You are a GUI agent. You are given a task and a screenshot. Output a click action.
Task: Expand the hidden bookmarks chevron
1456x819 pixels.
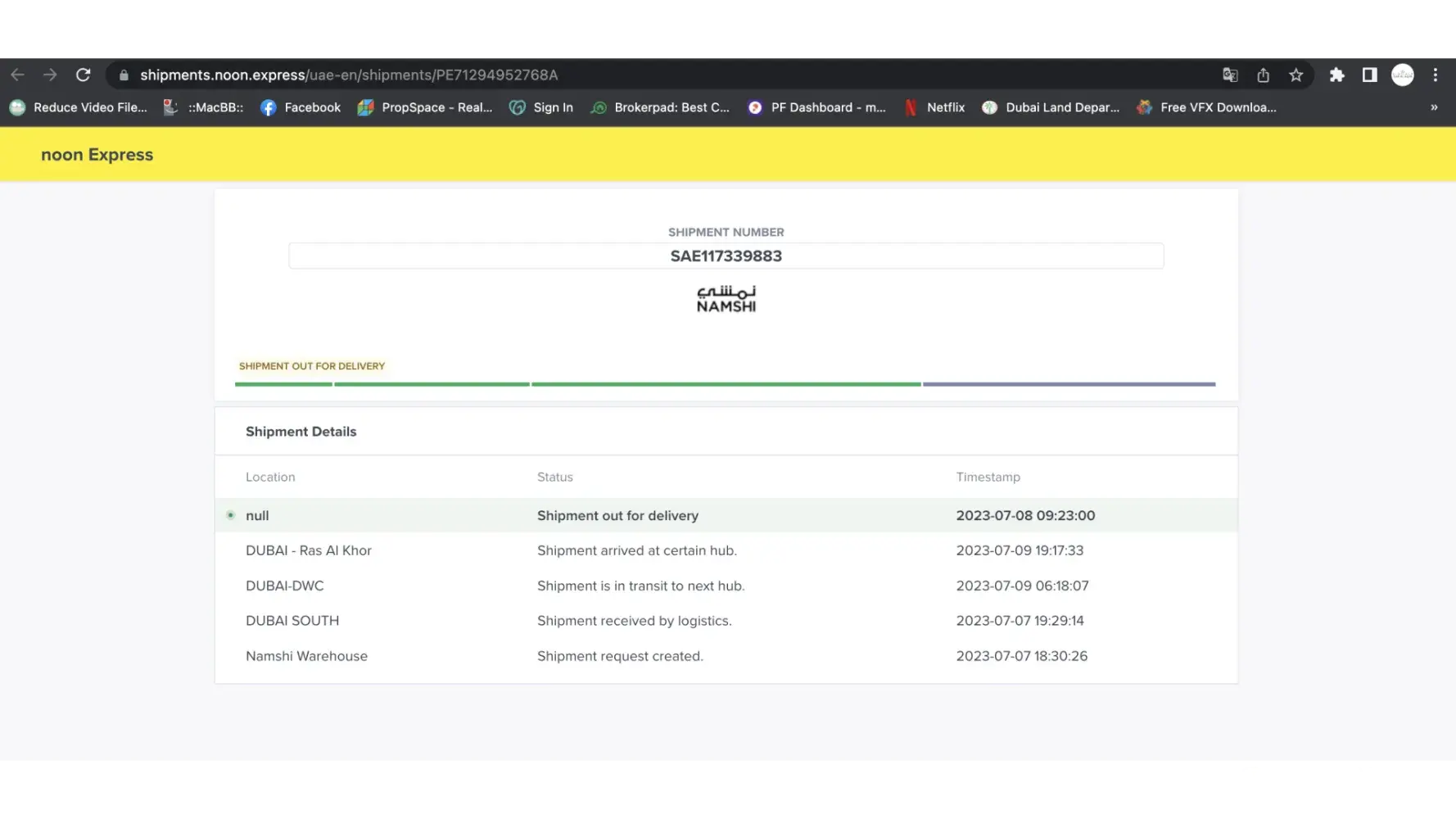pyautogui.click(x=1434, y=107)
